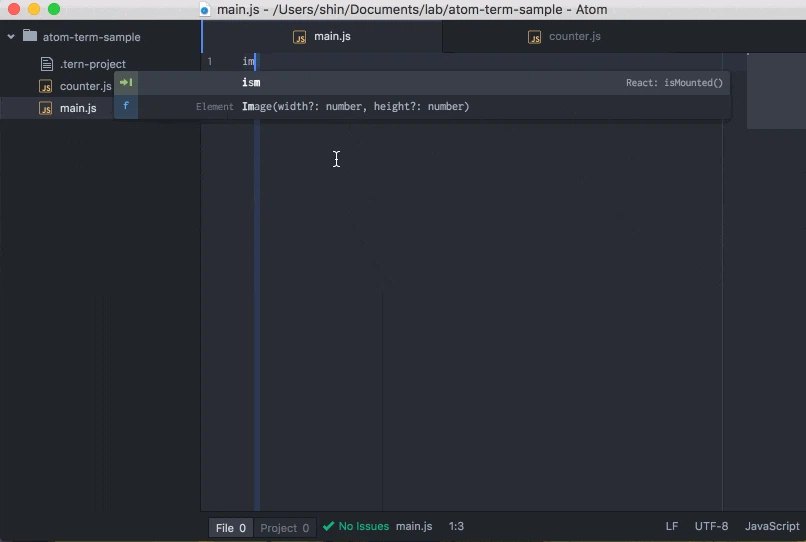This screenshot has width=806, height=542.
Task: Maximize window with the green button
Action: (x=54, y=9)
